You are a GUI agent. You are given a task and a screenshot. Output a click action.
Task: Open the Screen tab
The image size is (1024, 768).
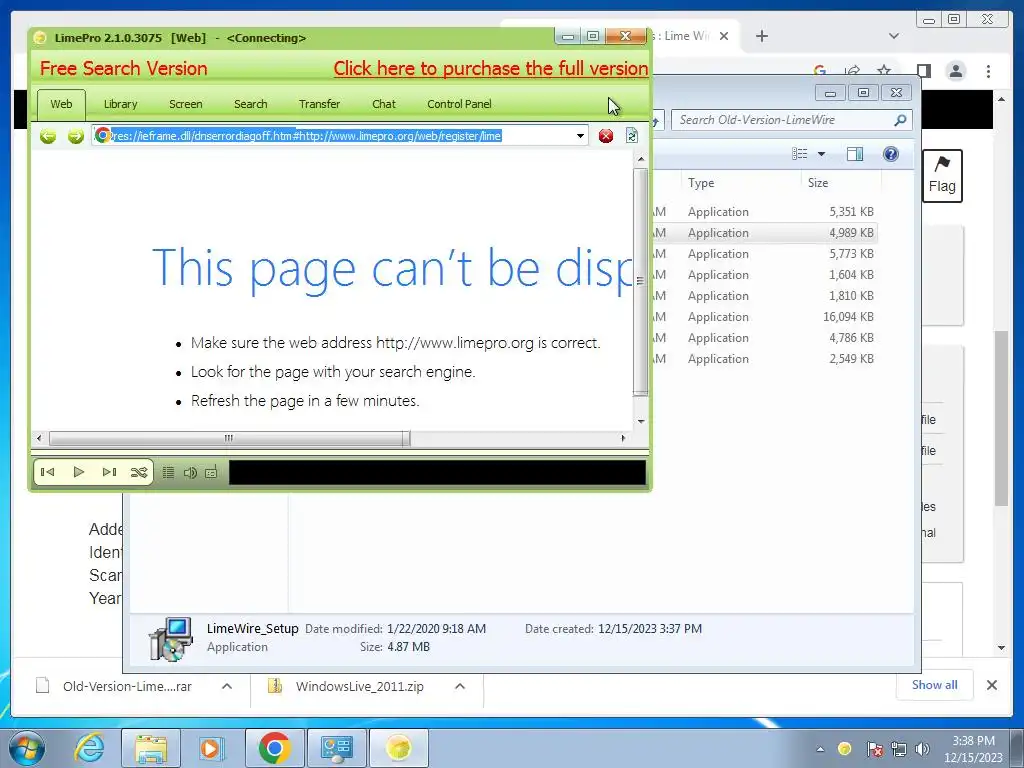(185, 104)
